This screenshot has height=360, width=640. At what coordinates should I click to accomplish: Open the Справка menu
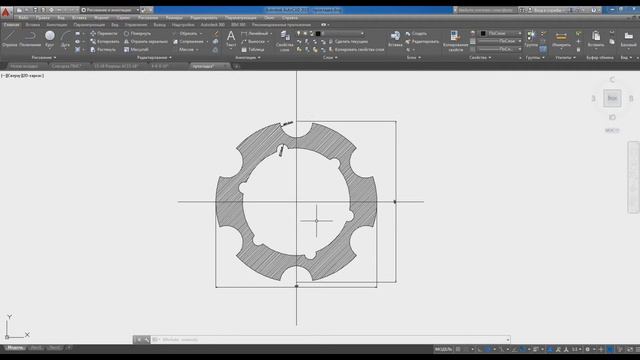click(290, 18)
